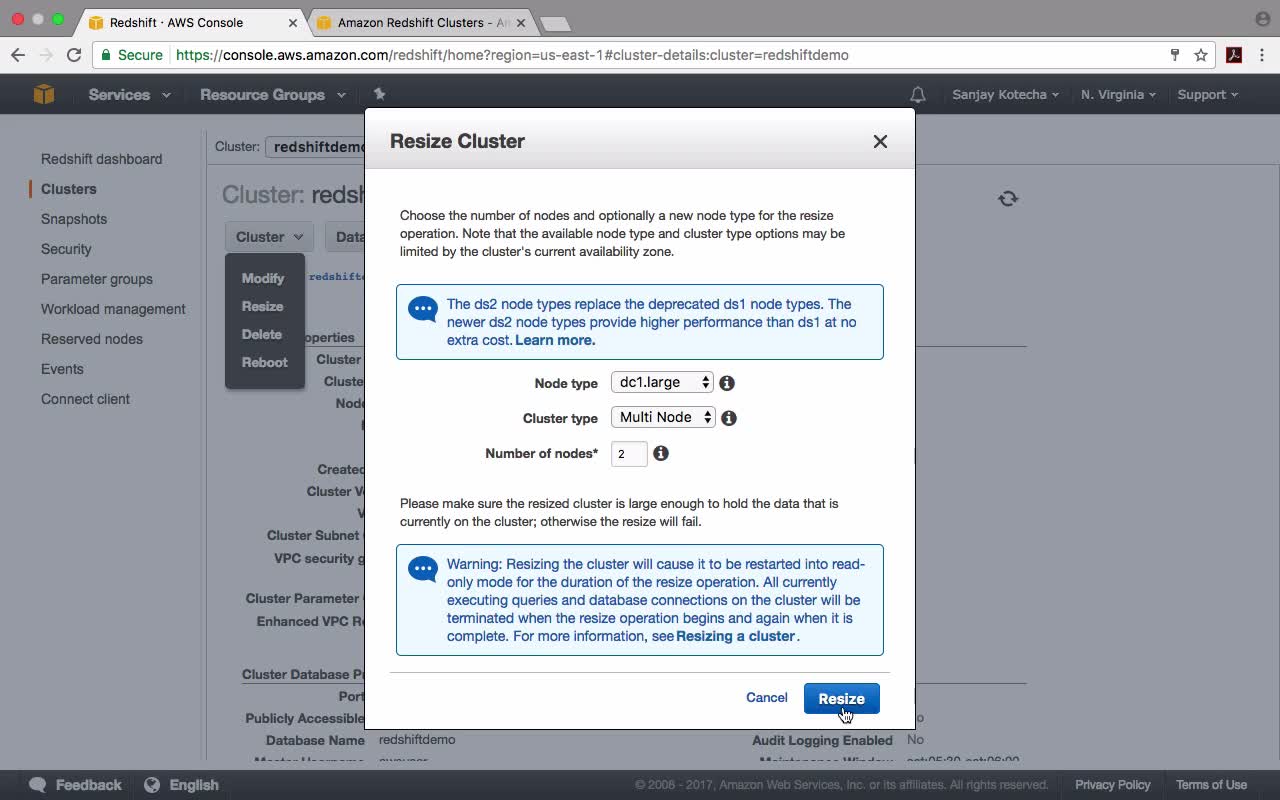Open the cluster selector redshiftdemo

point(316,147)
